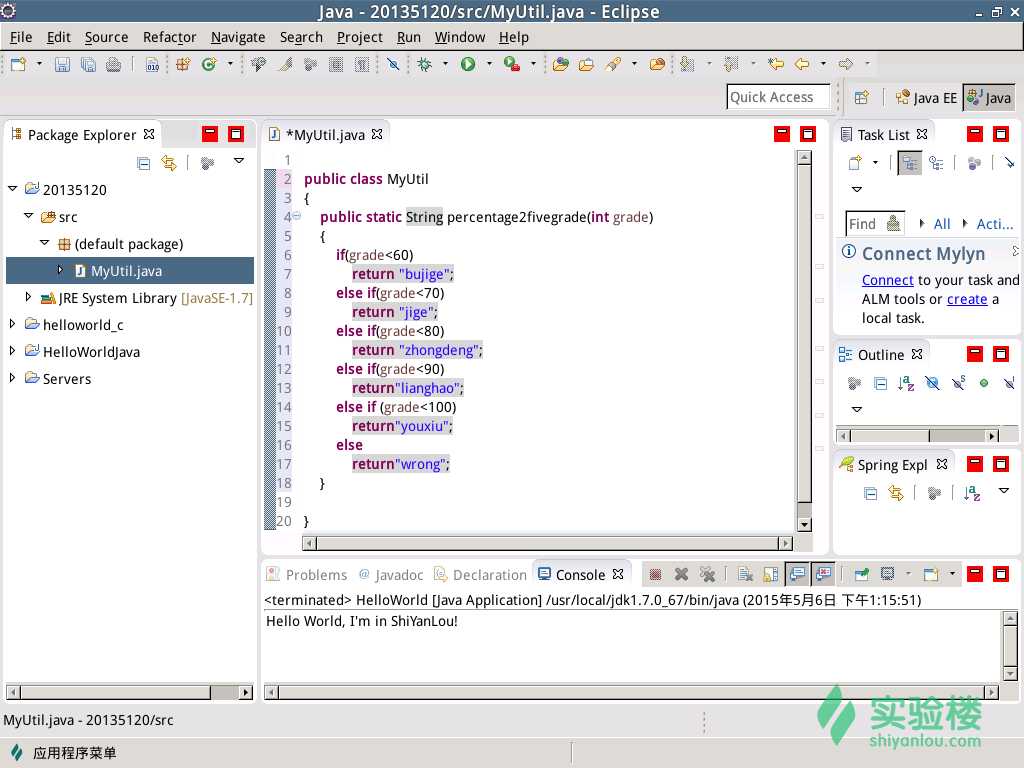This screenshot has width=1024, height=768.
Task: Click the Run External Tools icon
Action: [x=512, y=64]
